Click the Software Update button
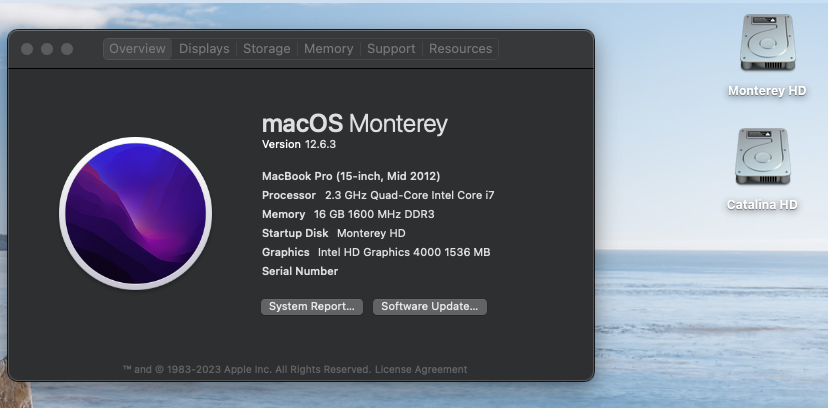Image resolution: width=828 pixels, height=408 pixels. [x=430, y=307]
